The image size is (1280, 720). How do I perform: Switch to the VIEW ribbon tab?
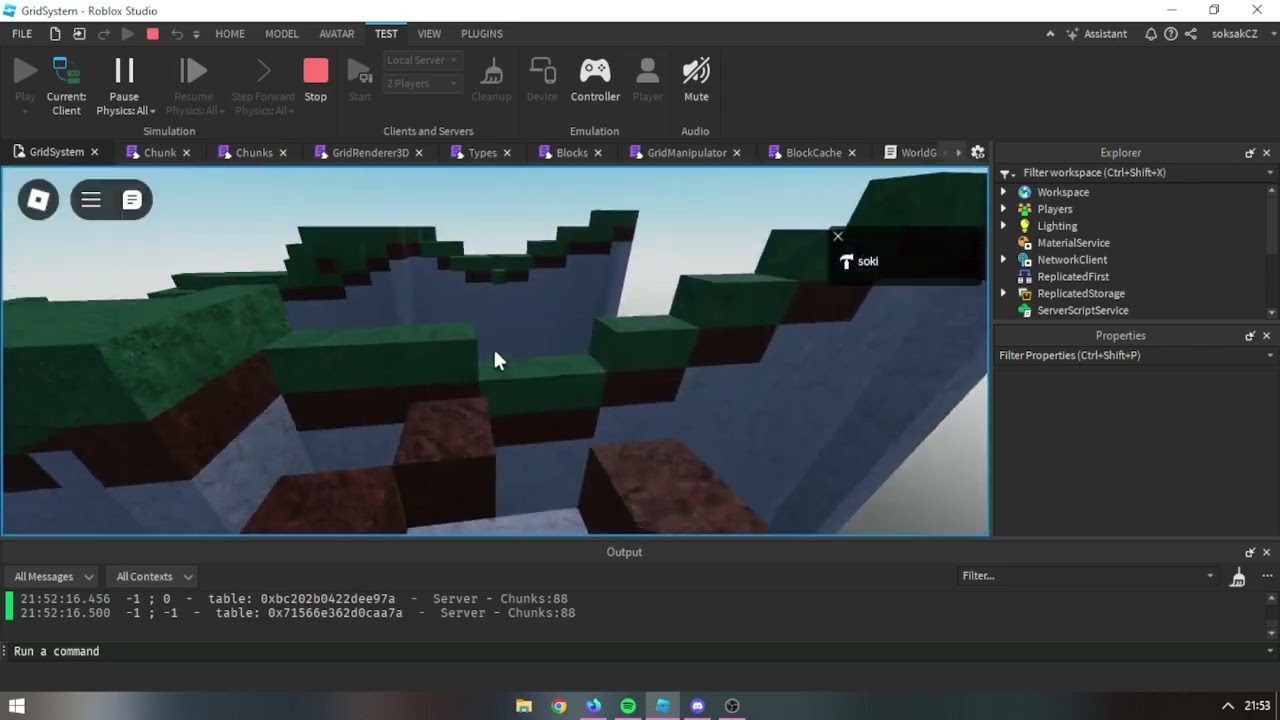pyautogui.click(x=429, y=34)
